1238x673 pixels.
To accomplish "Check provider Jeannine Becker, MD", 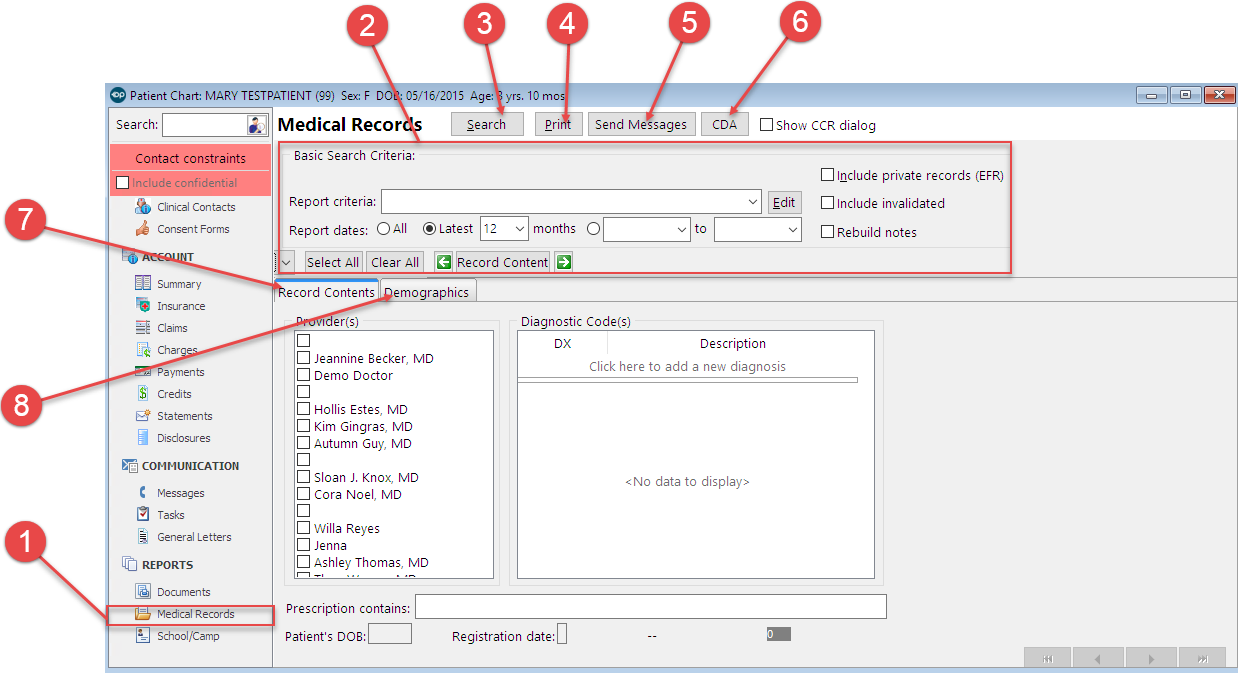I will click(x=303, y=358).
